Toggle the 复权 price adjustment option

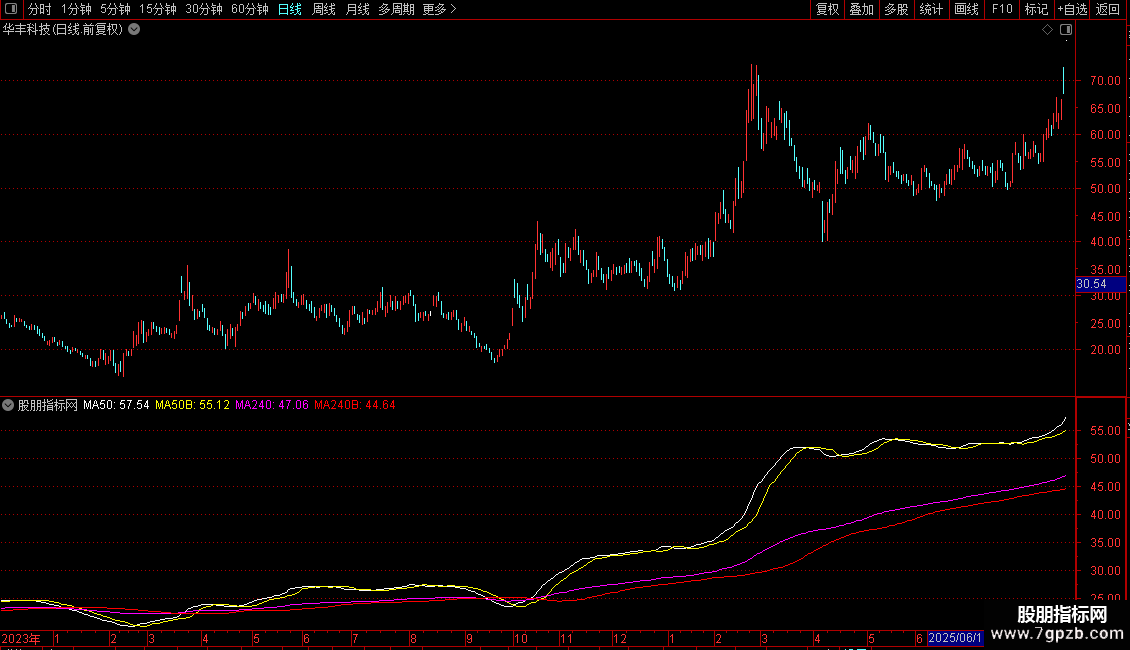[x=827, y=9]
